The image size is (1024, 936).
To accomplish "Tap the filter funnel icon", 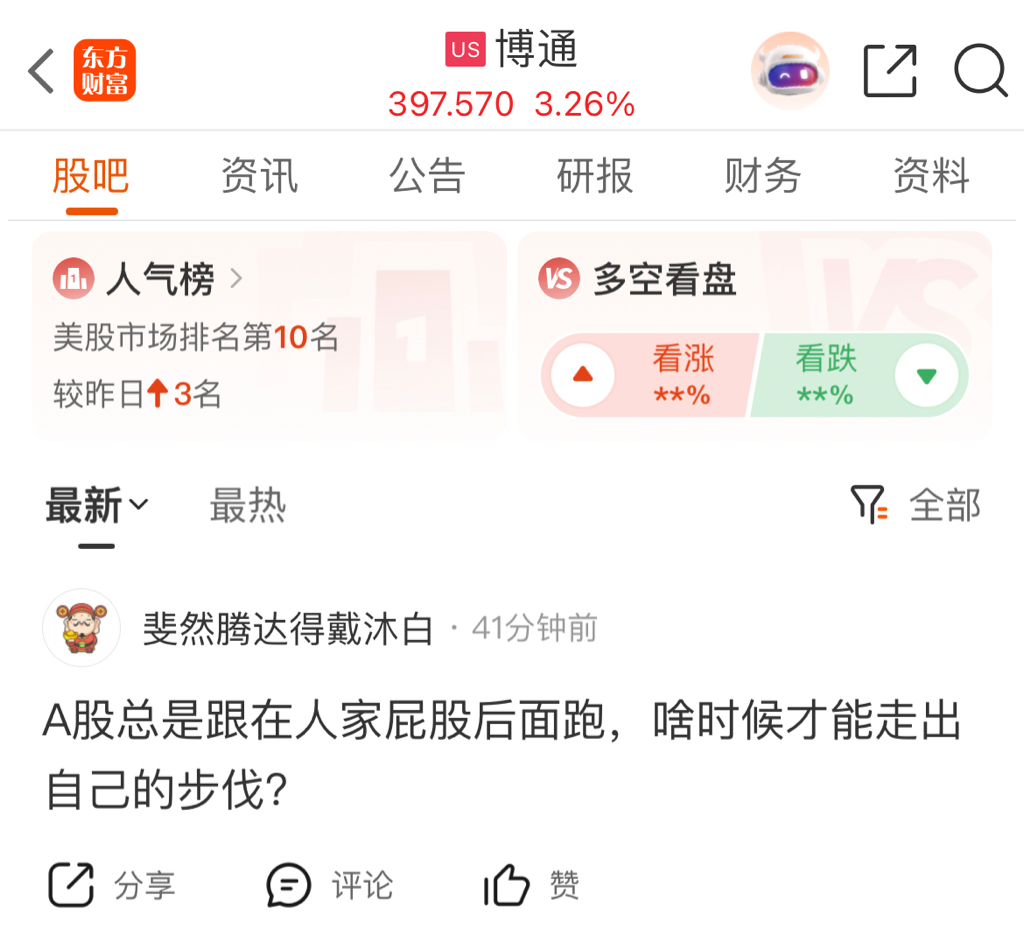I will (x=869, y=504).
